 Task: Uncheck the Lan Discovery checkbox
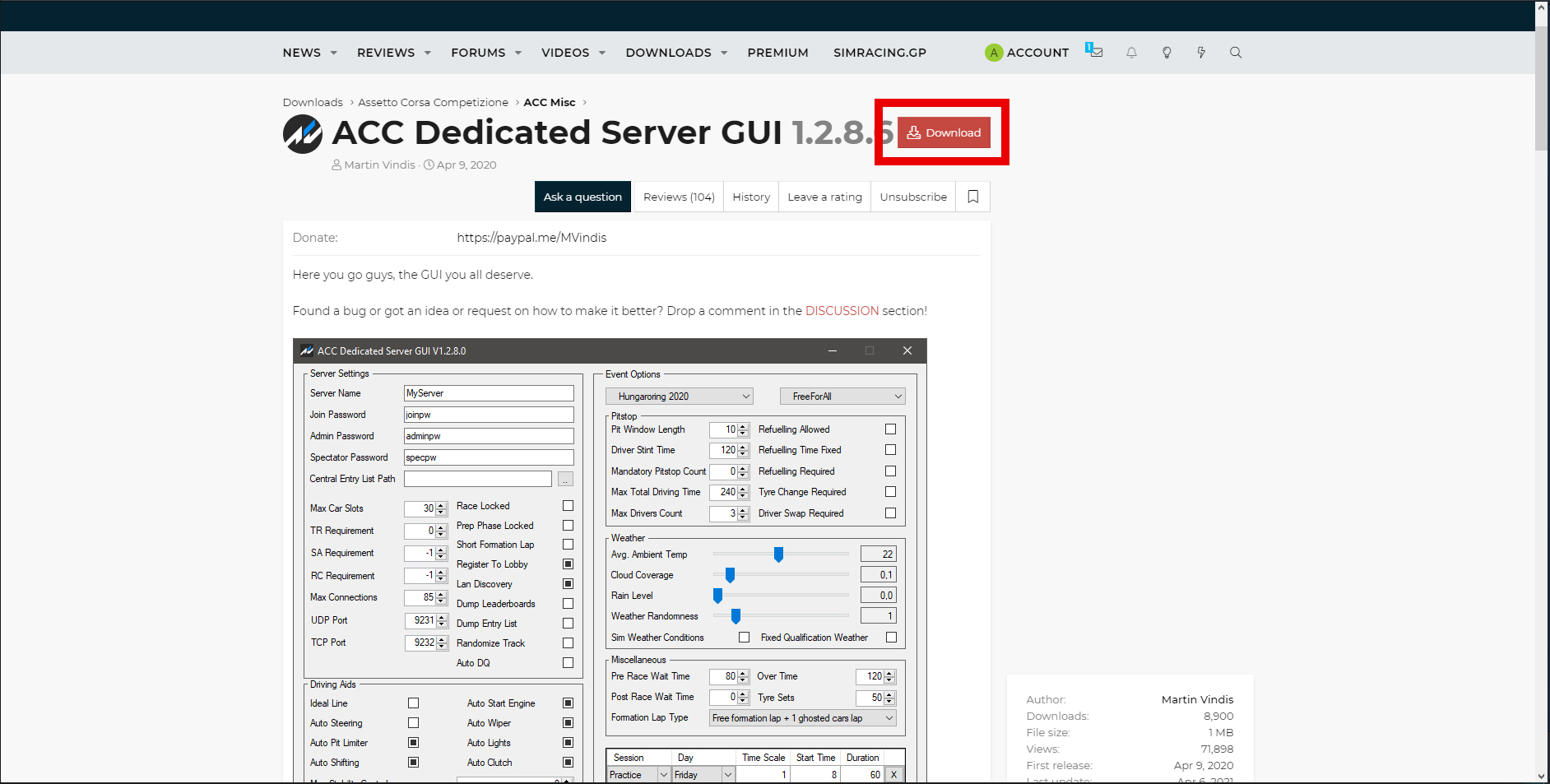pyautogui.click(x=568, y=584)
